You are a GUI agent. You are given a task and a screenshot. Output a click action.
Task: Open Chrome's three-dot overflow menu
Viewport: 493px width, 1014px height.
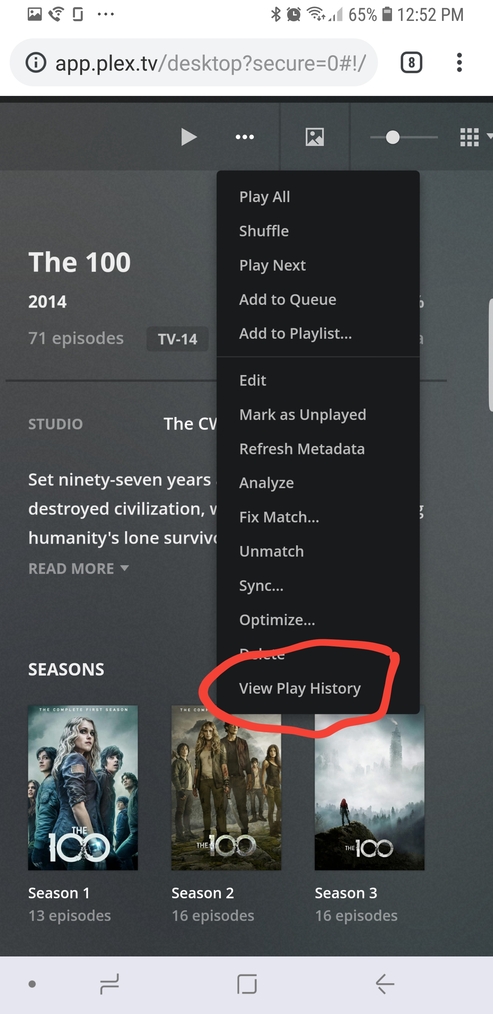pyautogui.click(x=459, y=62)
